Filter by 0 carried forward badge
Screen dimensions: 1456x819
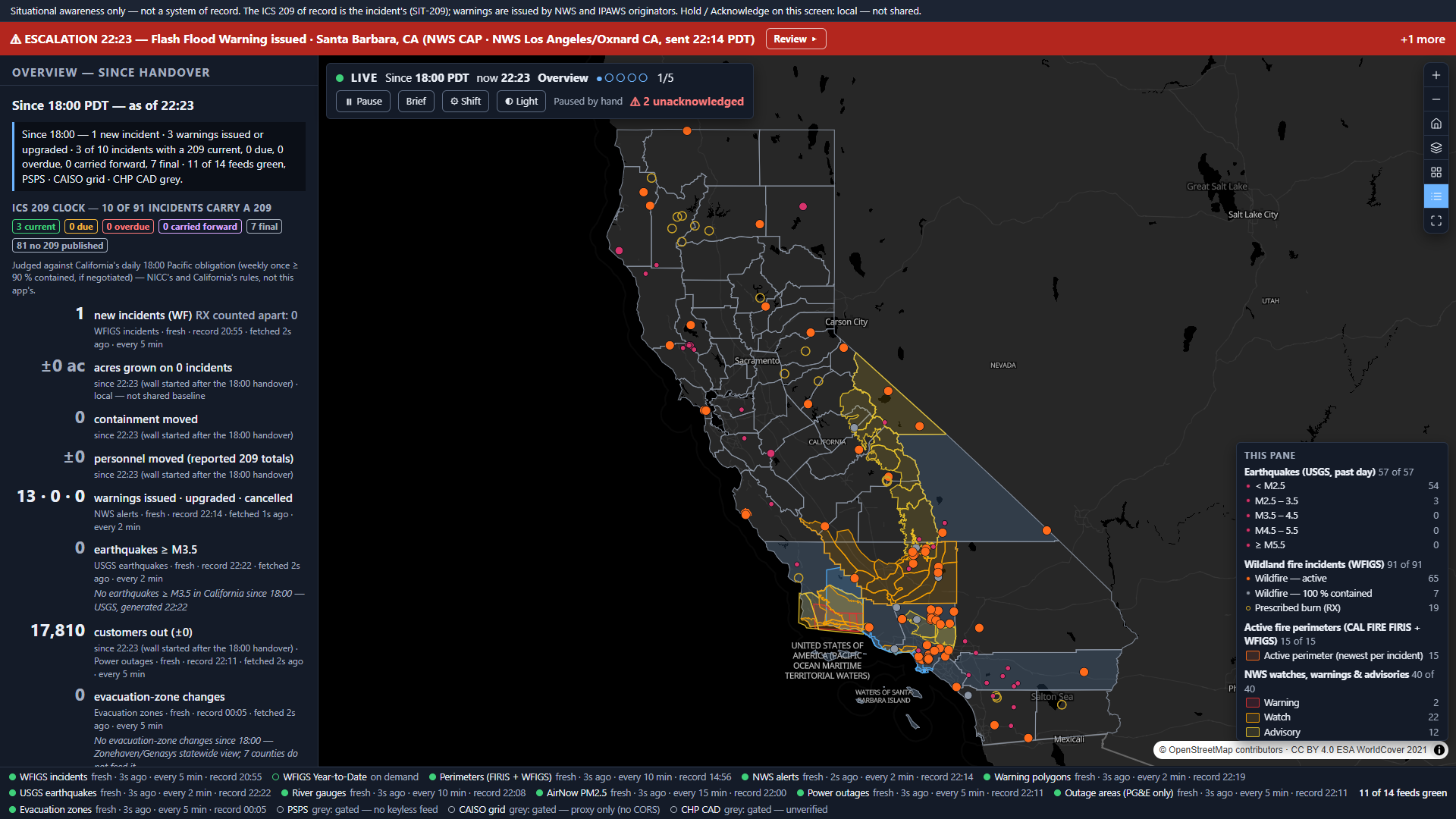[x=200, y=227]
